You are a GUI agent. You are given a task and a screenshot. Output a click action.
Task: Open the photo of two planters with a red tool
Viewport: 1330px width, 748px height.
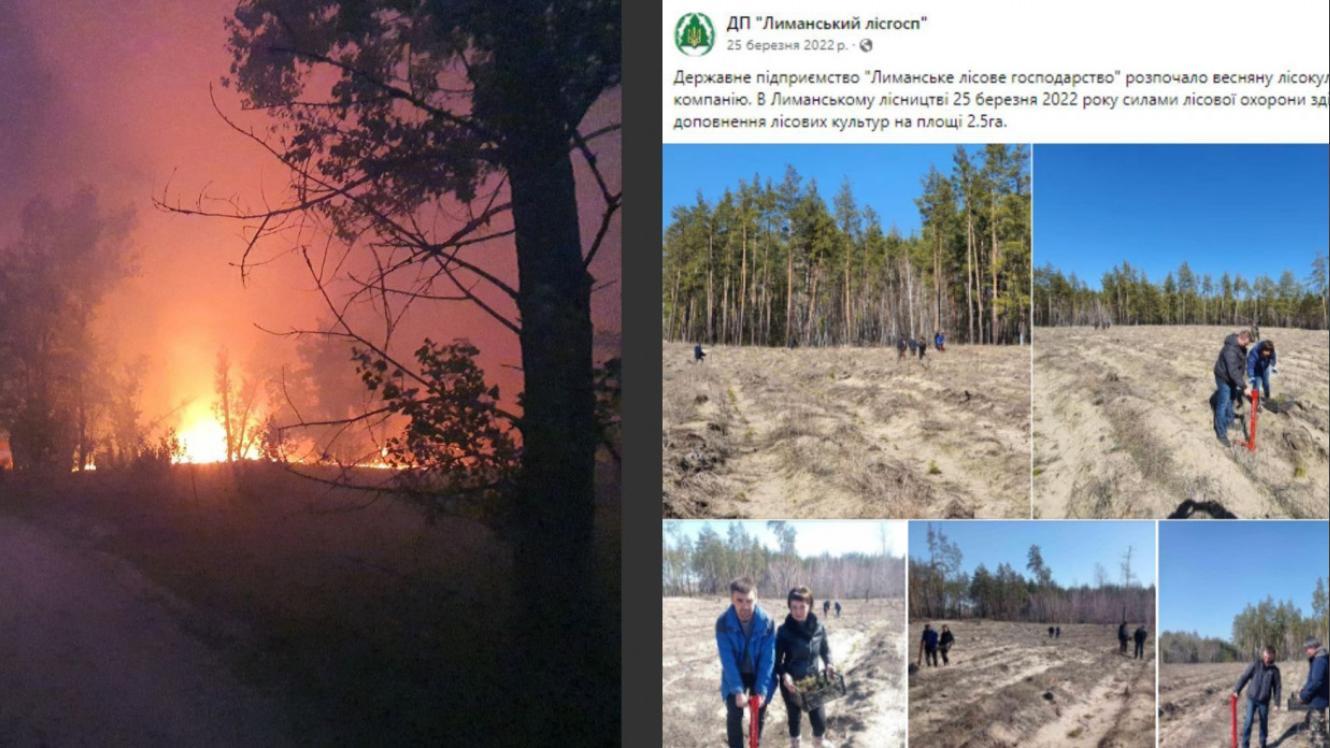[x=1181, y=331]
